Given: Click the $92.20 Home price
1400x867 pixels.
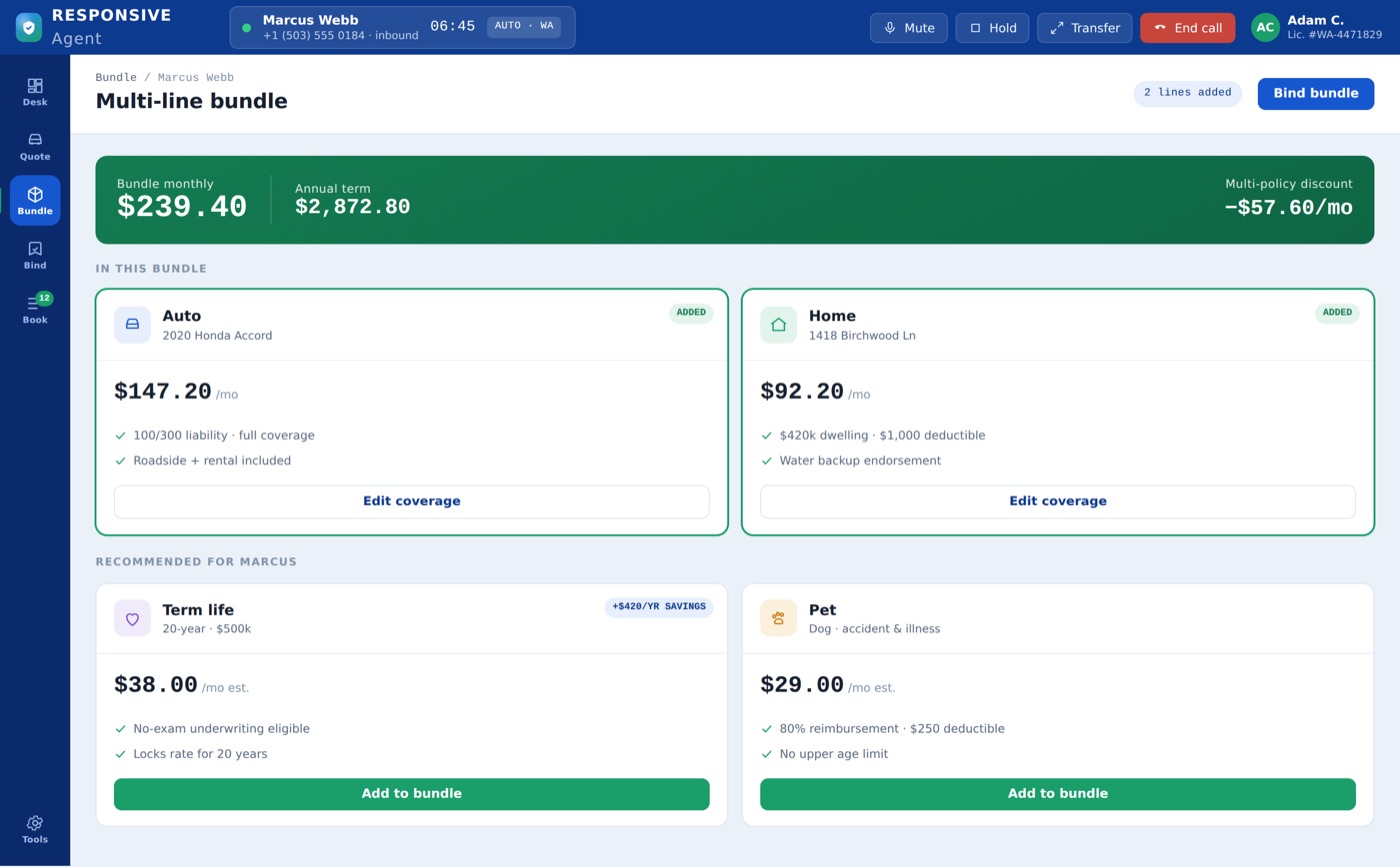Looking at the screenshot, I should point(802,391).
